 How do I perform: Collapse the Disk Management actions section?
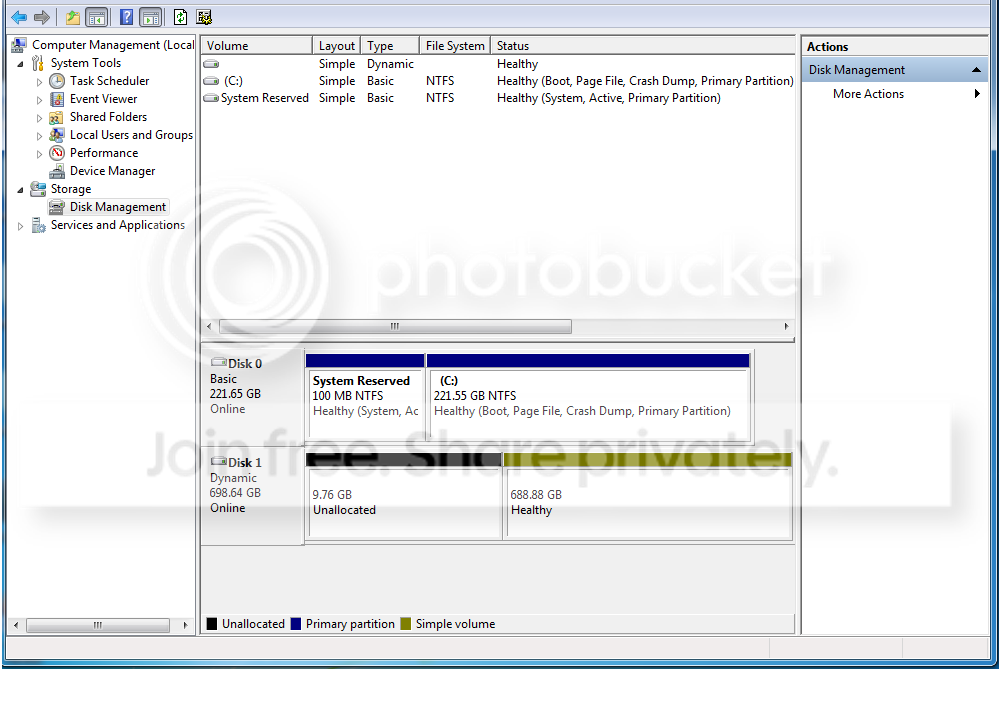pyautogui.click(x=975, y=69)
